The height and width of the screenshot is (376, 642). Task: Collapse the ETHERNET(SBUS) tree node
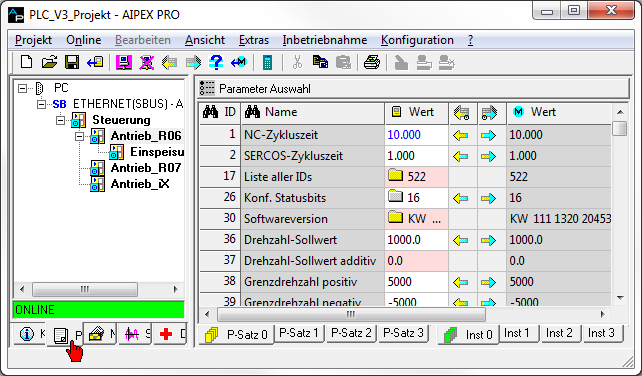pos(41,104)
